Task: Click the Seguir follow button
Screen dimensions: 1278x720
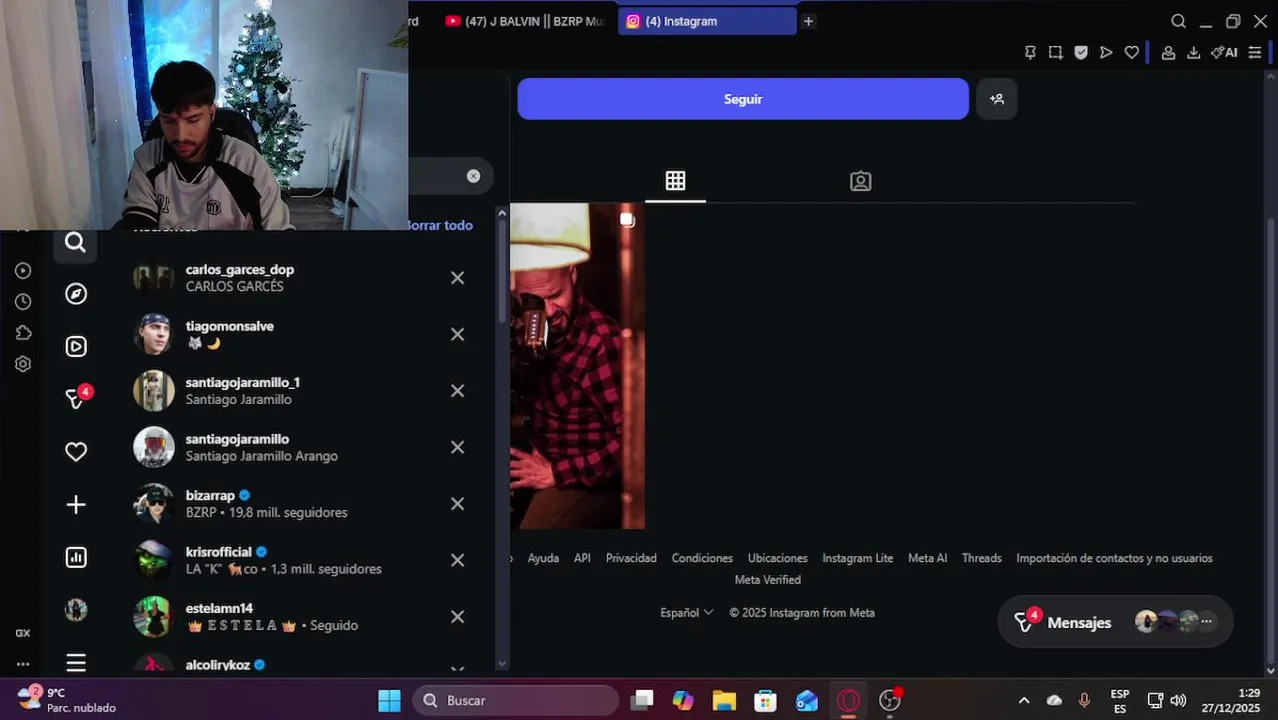Action: [x=743, y=99]
